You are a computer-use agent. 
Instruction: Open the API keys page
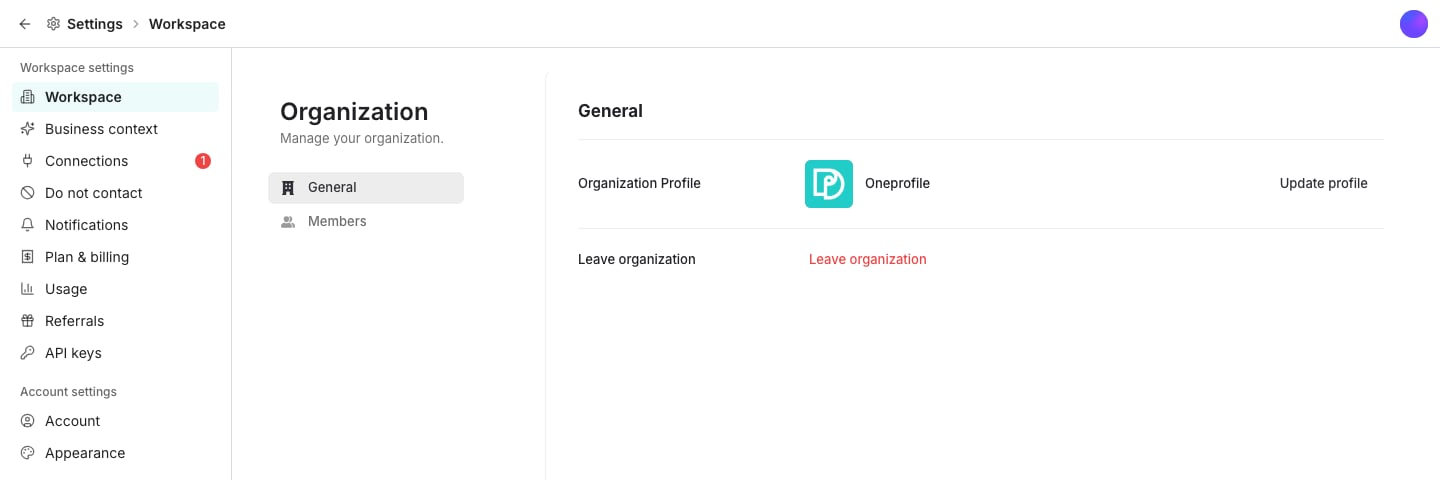click(x=115, y=353)
